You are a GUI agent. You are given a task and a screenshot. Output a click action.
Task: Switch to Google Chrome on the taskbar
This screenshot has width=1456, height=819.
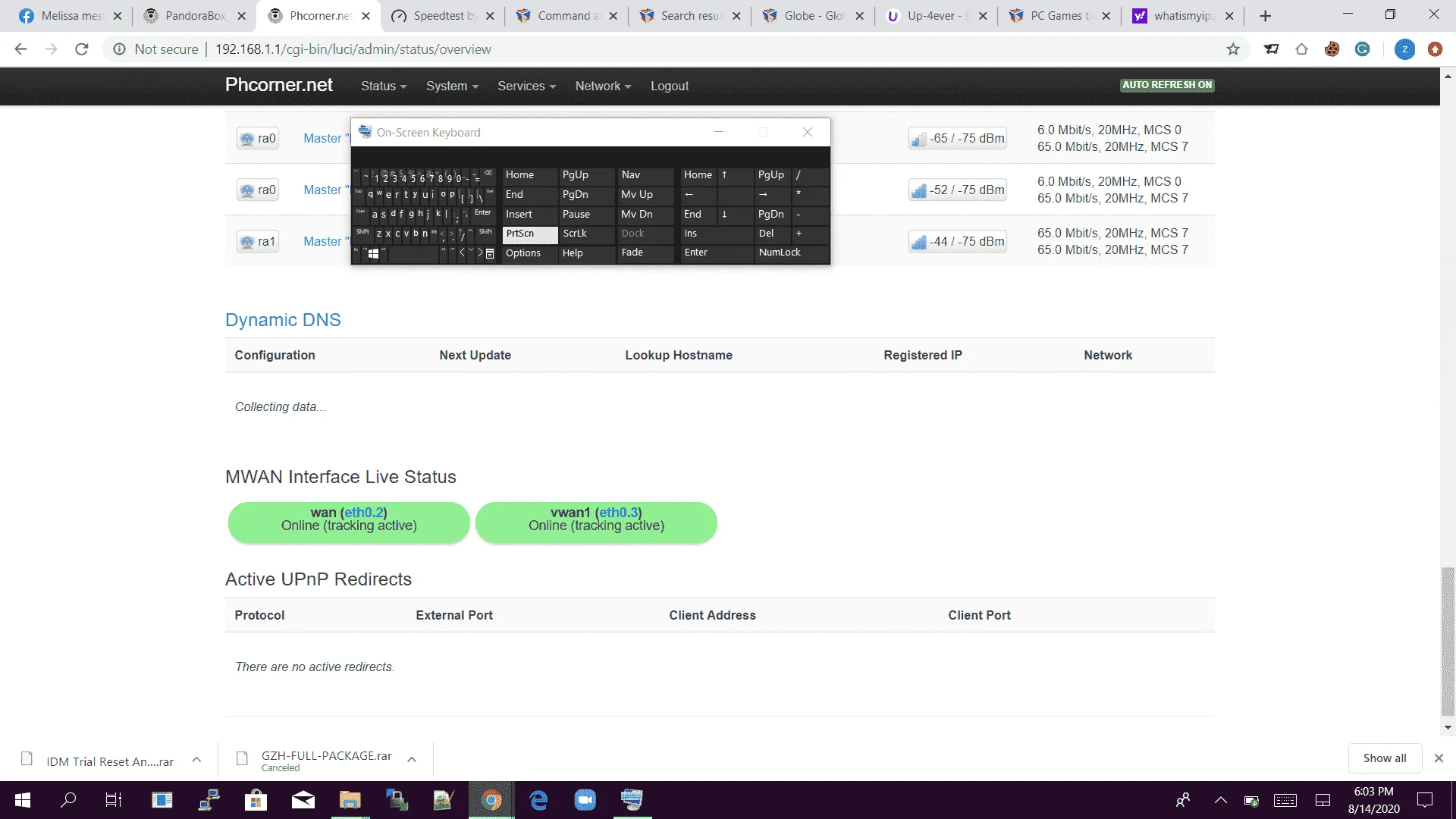point(491,800)
